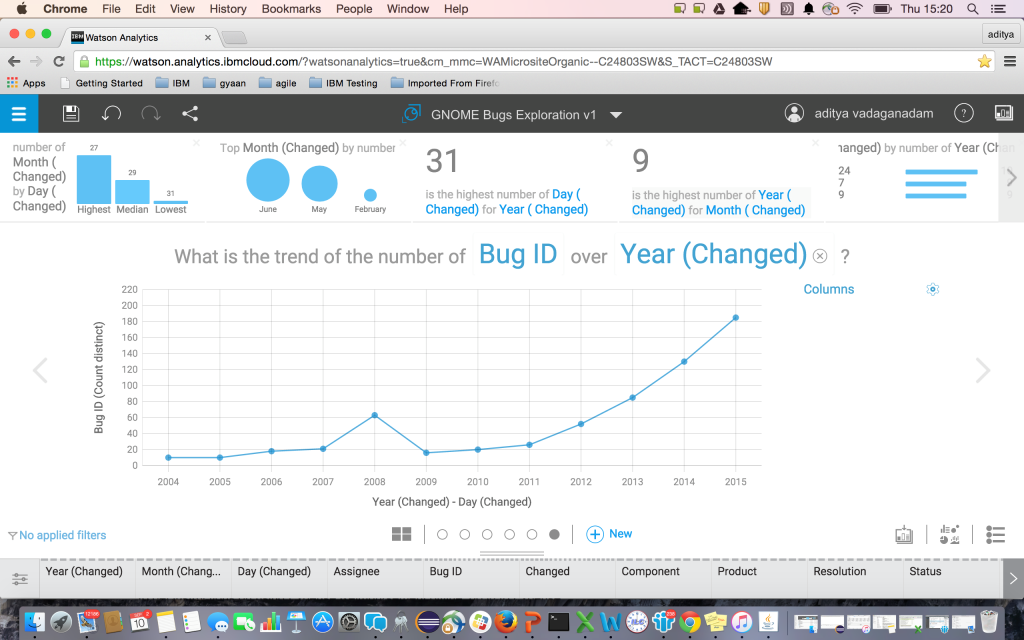Remove Year (Changed) with the x icon
Viewport: 1024px width, 640px height.
[820, 256]
